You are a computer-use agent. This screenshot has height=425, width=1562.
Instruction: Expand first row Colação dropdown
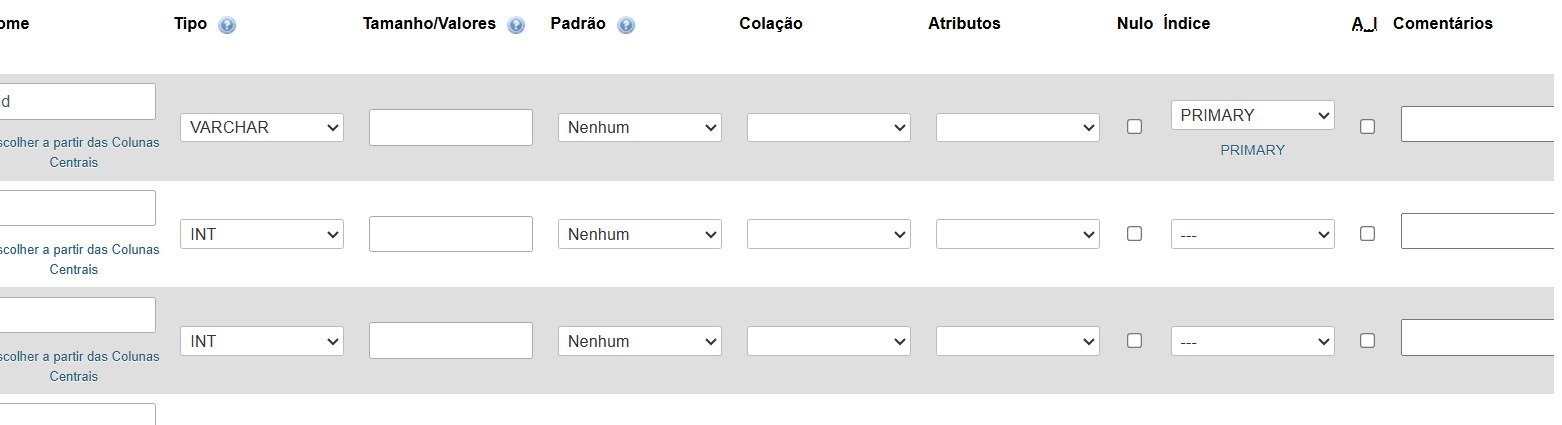(828, 128)
